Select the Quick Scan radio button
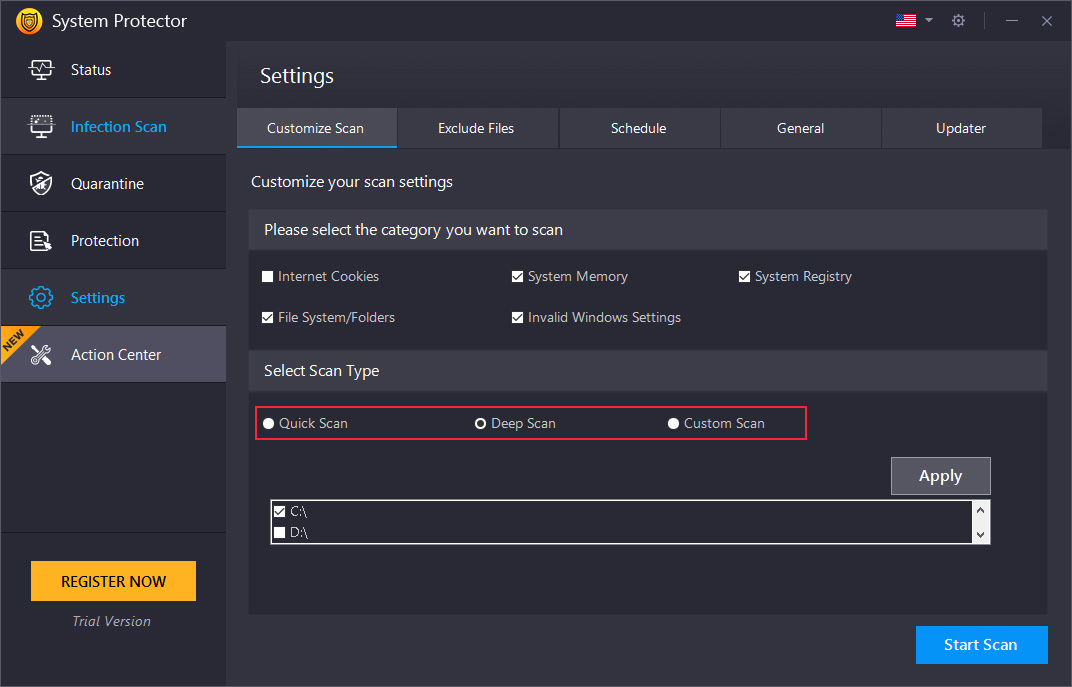The height and width of the screenshot is (687, 1072). coord(268,423)
